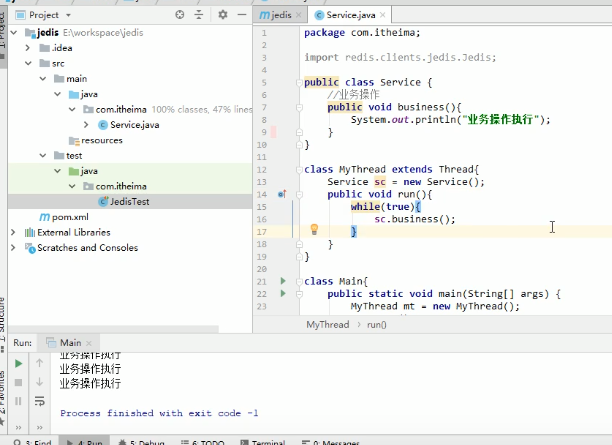Screen dimensions: 612x445
Task: Collapse all in Project panel
Action: pos(199,15)
